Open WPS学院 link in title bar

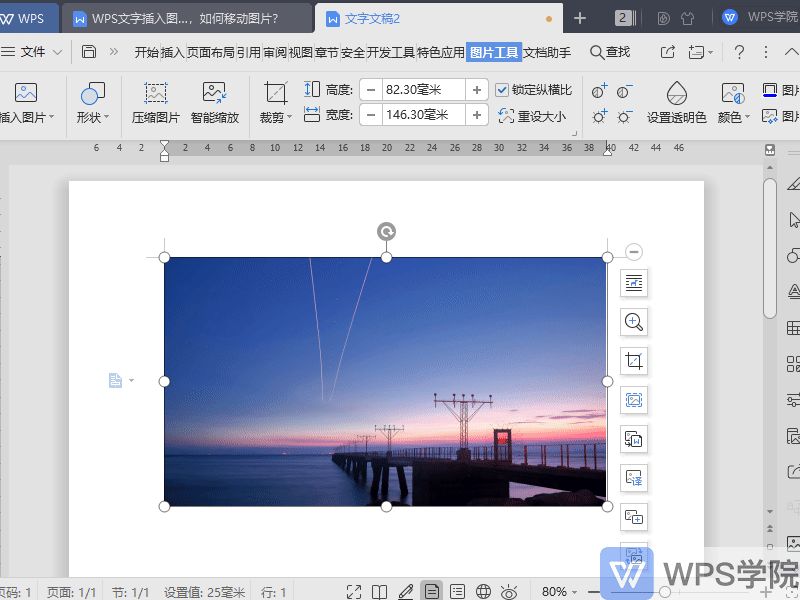(760, 17)
